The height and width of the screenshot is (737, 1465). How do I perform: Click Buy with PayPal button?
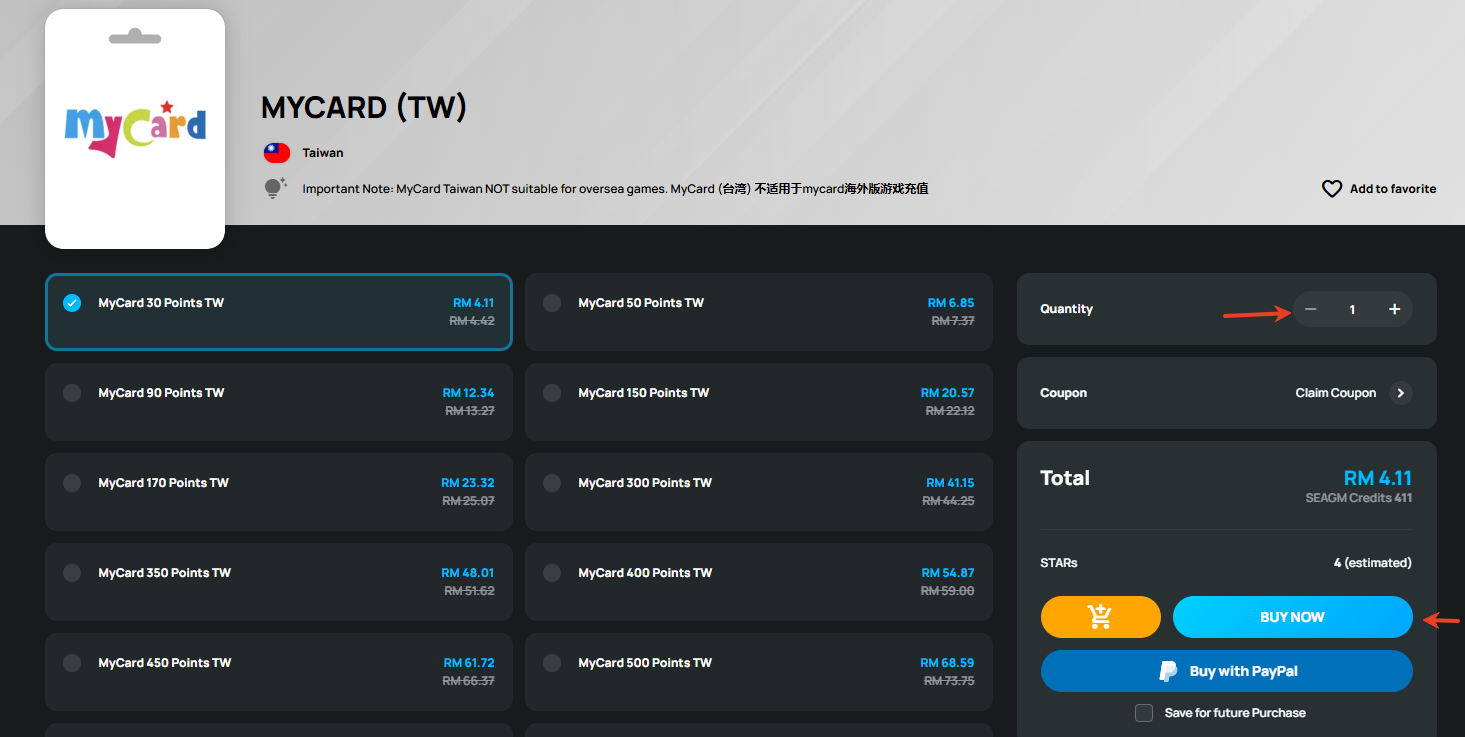[x=1226, y=671]
